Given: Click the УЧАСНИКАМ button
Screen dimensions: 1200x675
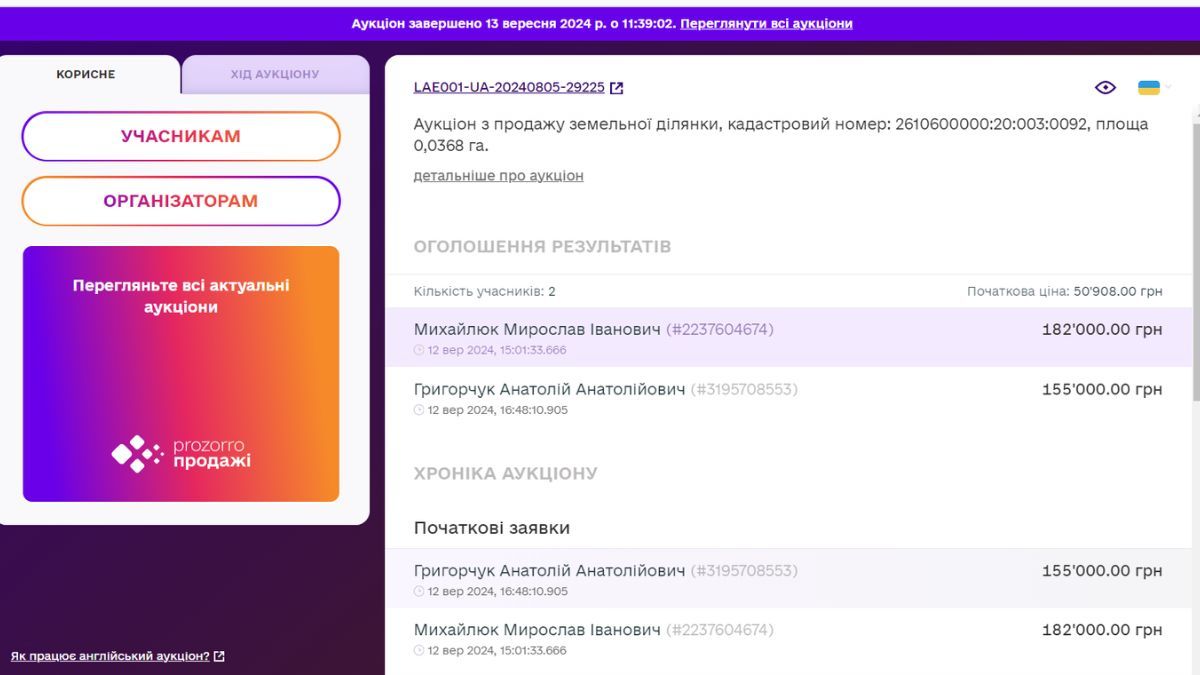Looking at the screenshot, I should point(180,136).
